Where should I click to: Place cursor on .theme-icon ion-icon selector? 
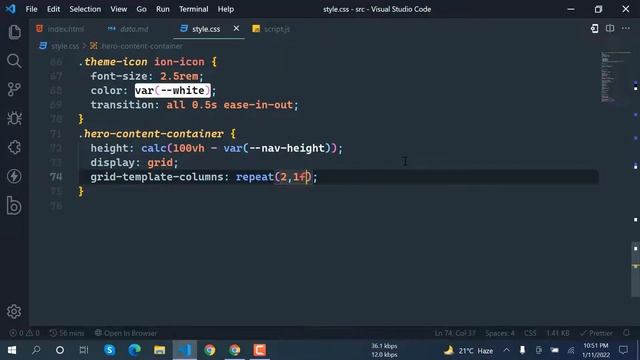point(141,62)
